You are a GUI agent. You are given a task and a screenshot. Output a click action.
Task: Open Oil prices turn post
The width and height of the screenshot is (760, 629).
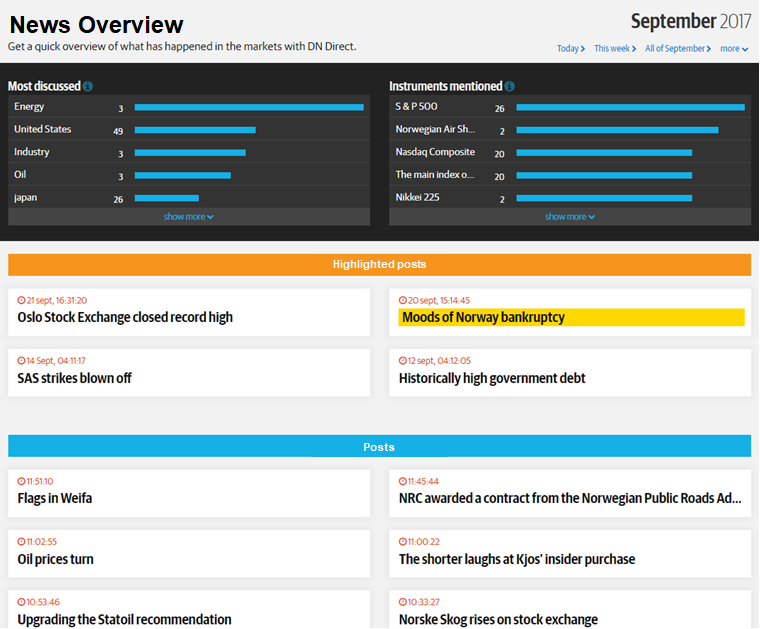click(x=56, y=559)
